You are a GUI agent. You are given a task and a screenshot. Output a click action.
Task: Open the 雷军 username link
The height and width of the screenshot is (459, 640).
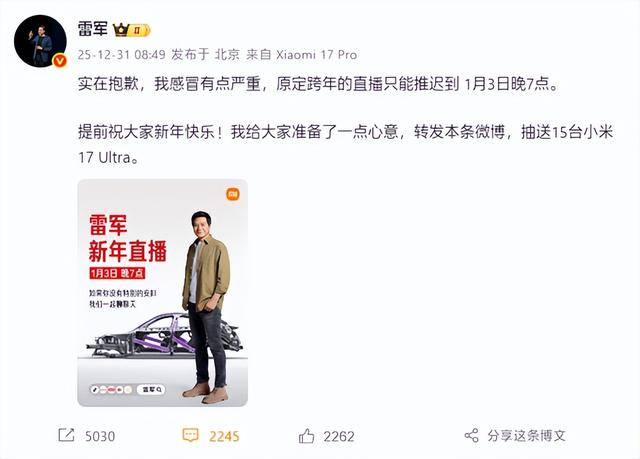[x=93, y=29]
